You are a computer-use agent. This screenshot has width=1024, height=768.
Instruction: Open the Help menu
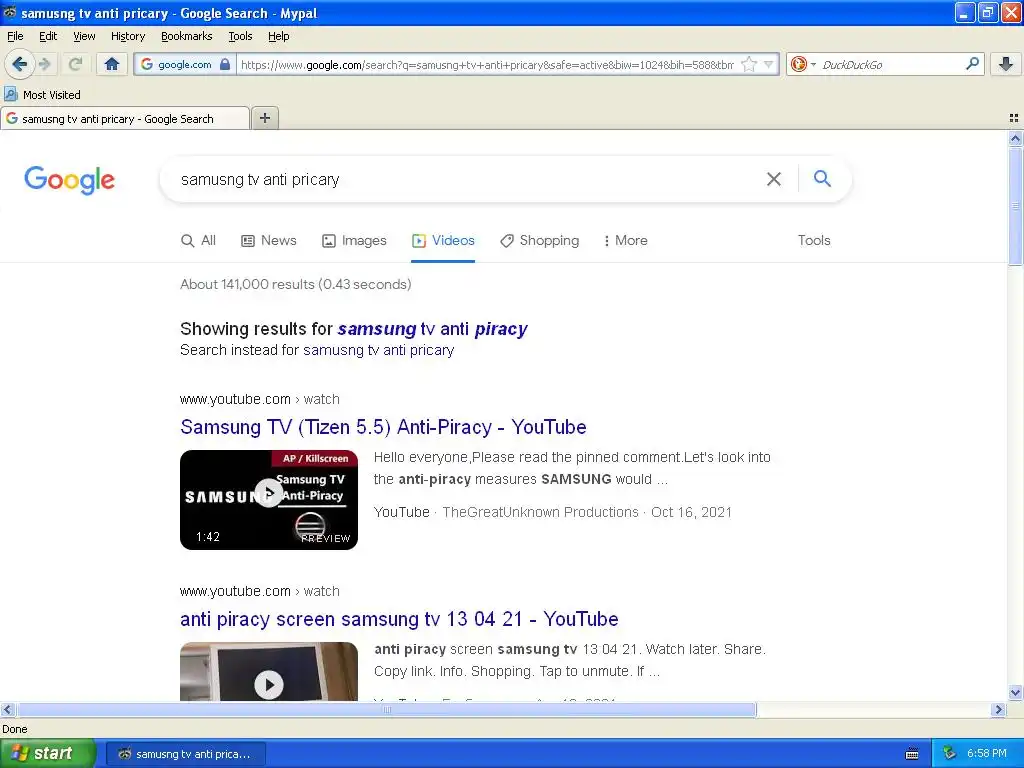pyautogui.click(x=278, y=36)
